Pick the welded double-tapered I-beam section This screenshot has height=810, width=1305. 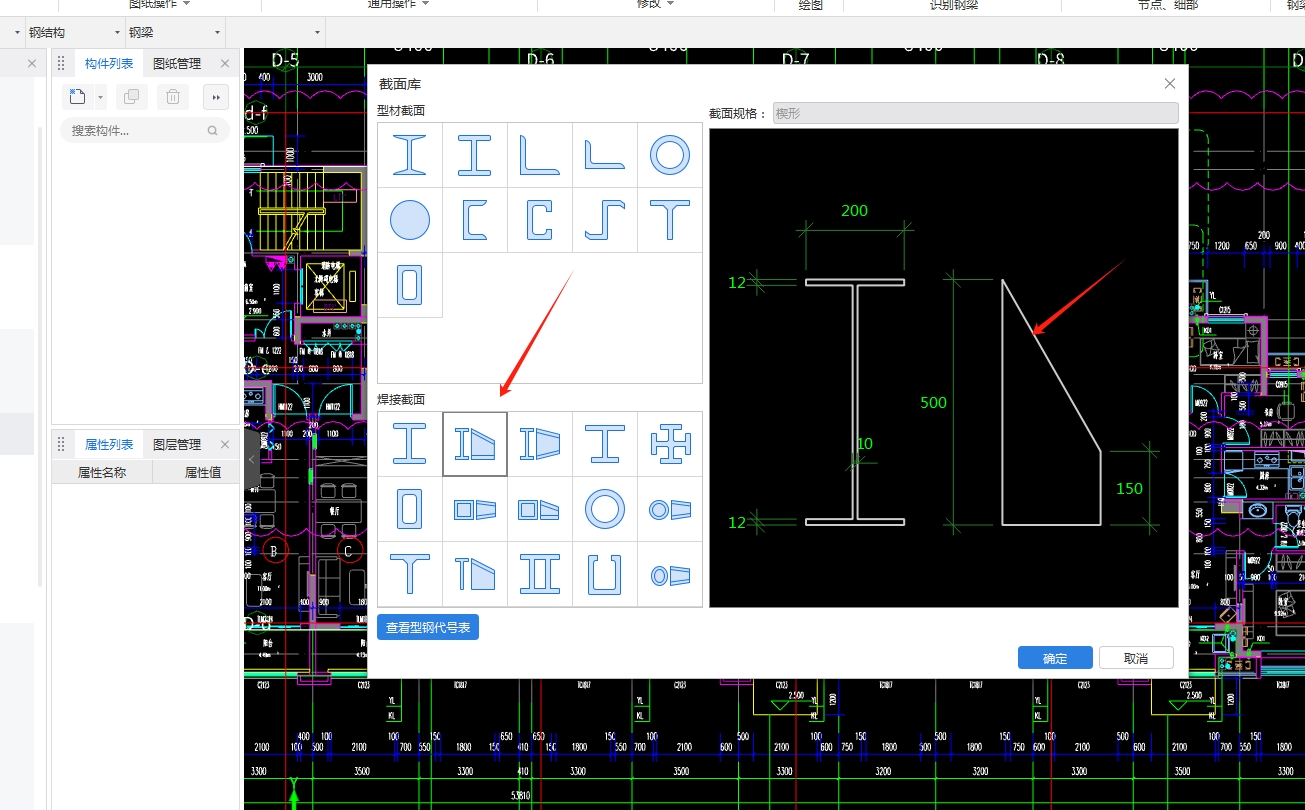tap(540, 444)
